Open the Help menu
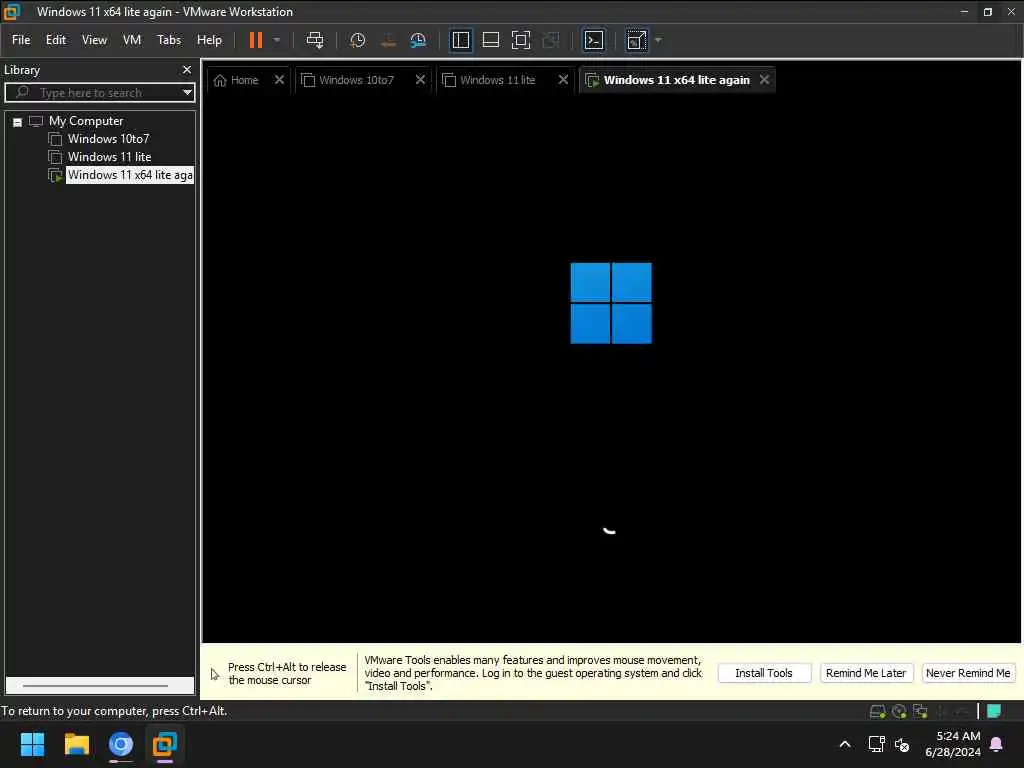This screenshot has width=1024, height=768. 209,40
